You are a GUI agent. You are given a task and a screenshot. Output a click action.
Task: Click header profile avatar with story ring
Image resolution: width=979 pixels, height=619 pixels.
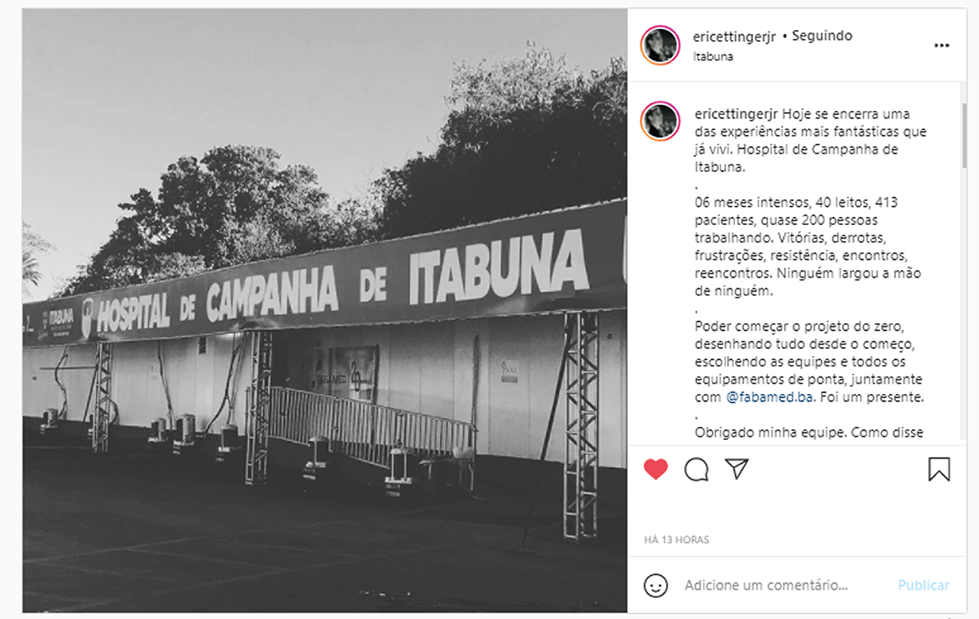[660, 45]
